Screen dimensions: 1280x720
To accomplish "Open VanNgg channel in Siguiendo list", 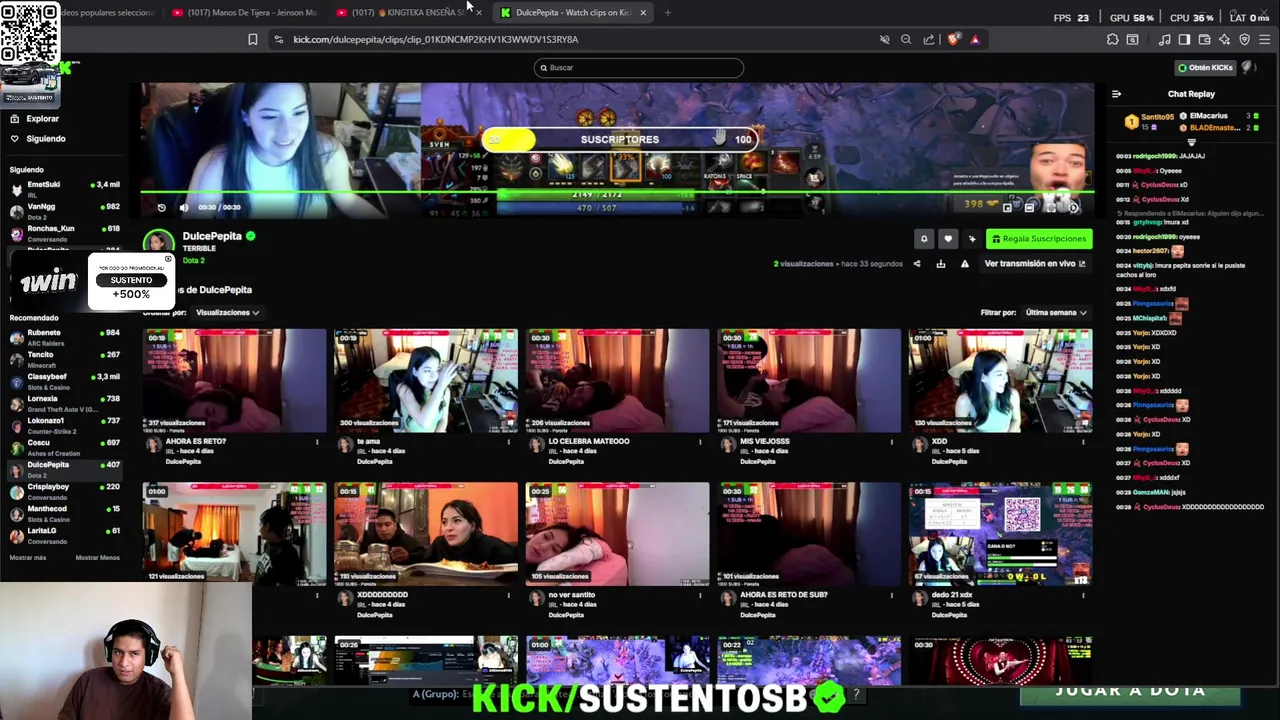I will (x=65, y=211).
